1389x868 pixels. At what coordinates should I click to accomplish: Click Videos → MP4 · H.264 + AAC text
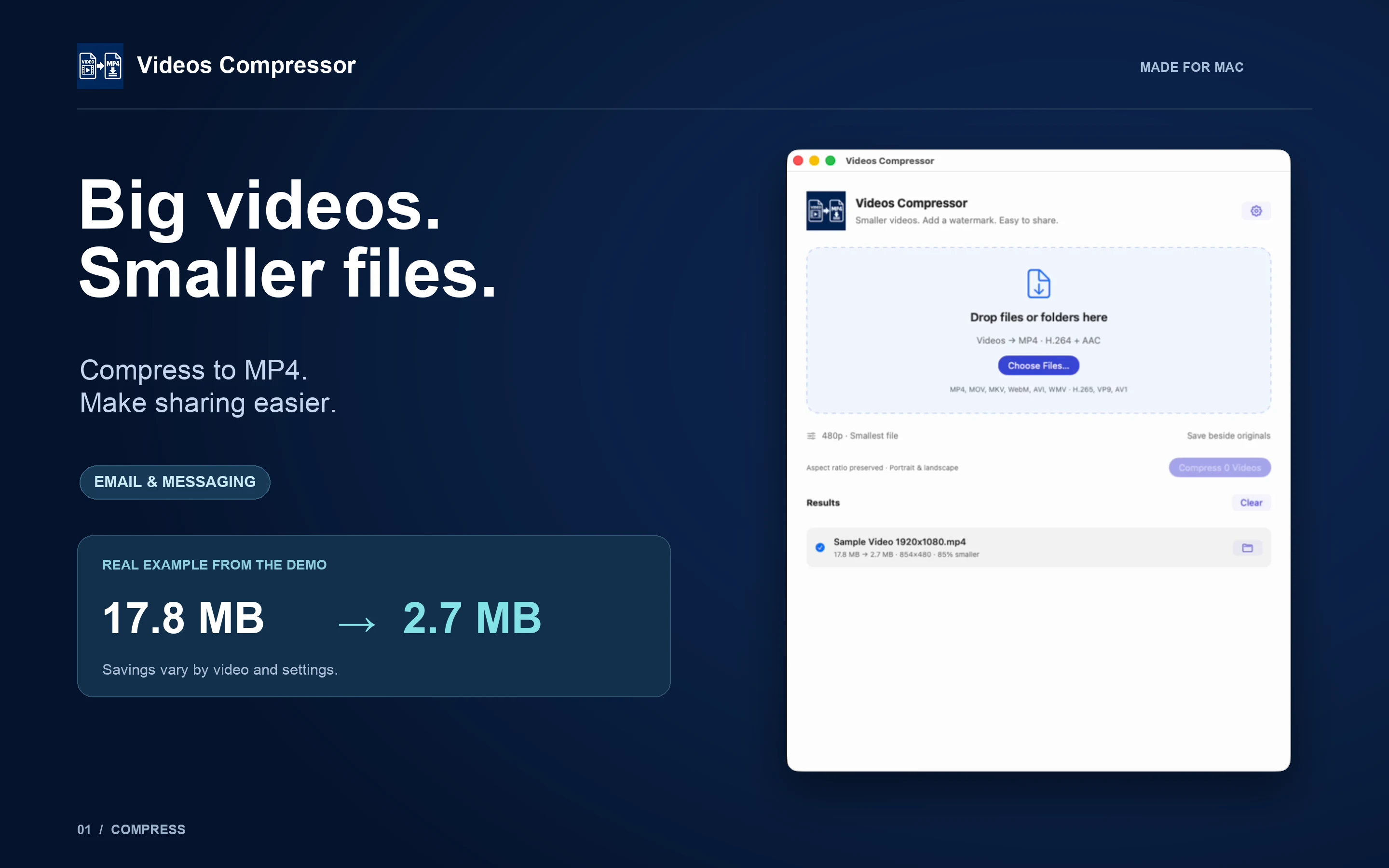(1038, 340)
